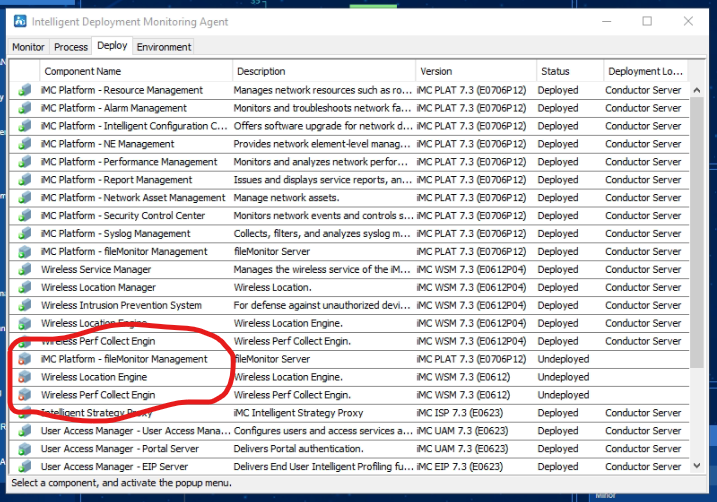Select iMC Platform - Report Management component

(117, 180)
